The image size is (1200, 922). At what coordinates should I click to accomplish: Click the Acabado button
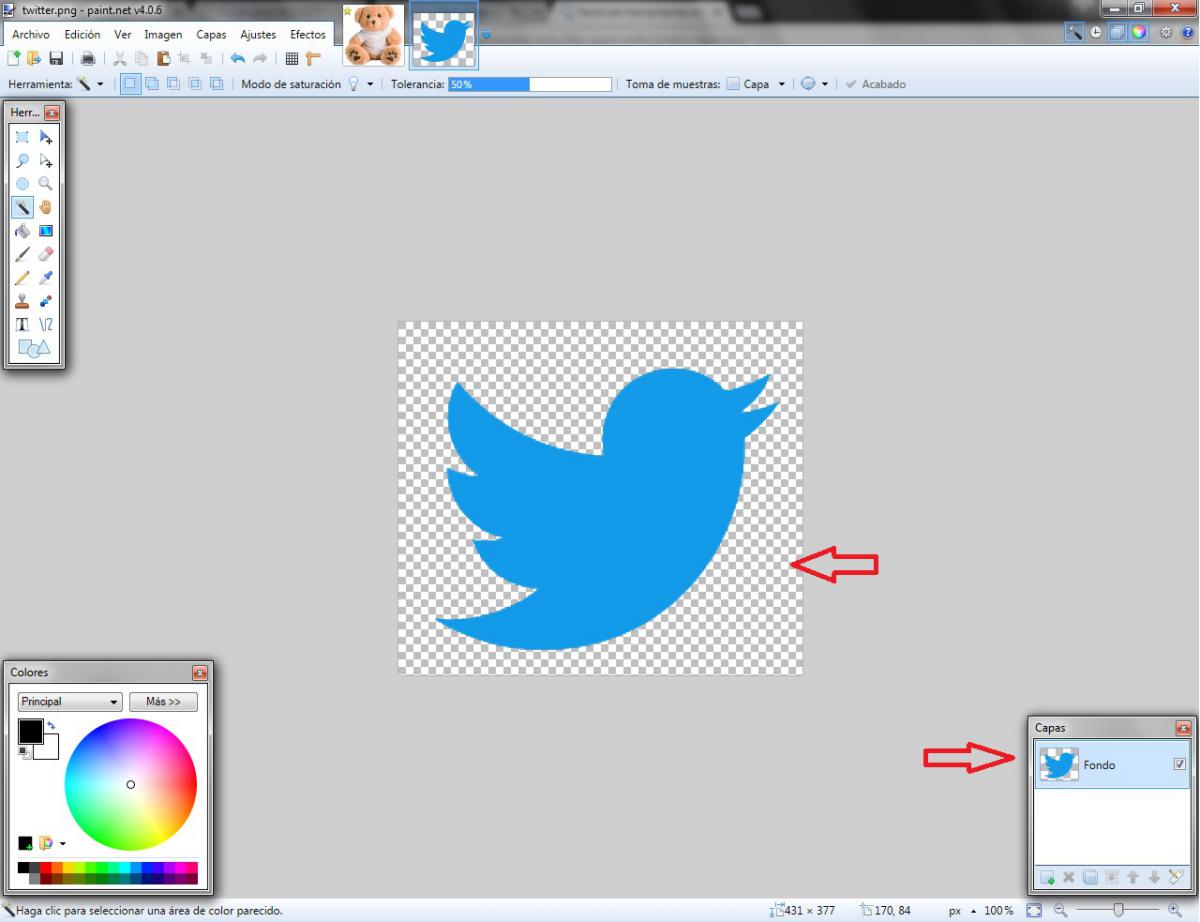[875, 84]
